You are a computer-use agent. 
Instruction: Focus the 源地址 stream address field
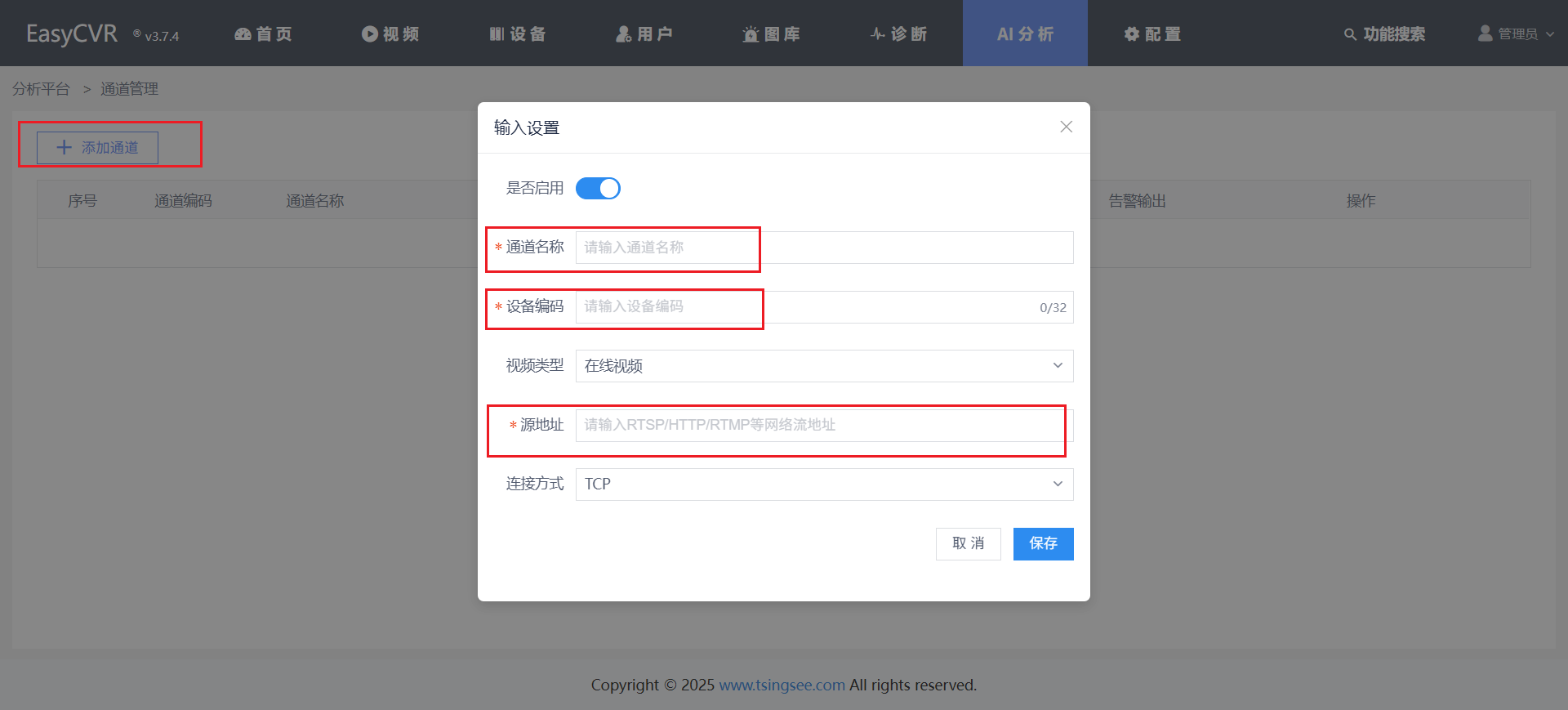coord(824,426)
